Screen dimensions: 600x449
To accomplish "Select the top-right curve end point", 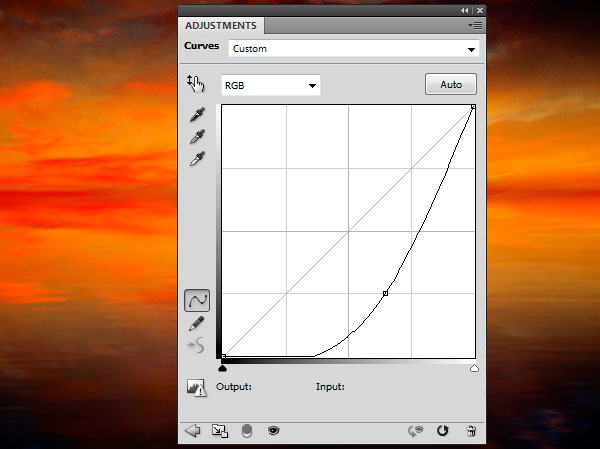I will (x=473, y=107).
